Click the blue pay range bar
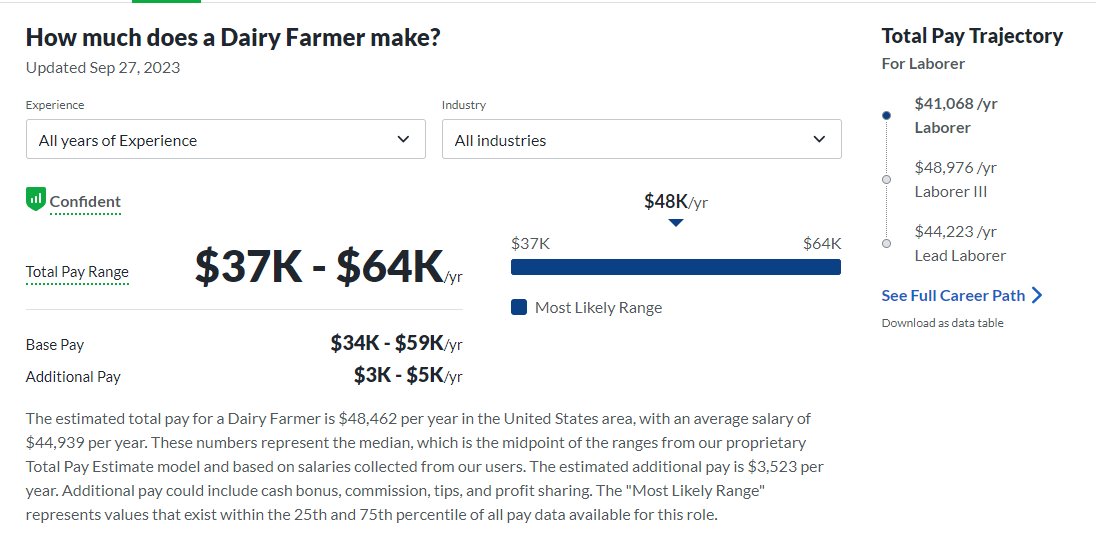The width and height of the screenshot is (1096, 536). click(x=675, y=267)
